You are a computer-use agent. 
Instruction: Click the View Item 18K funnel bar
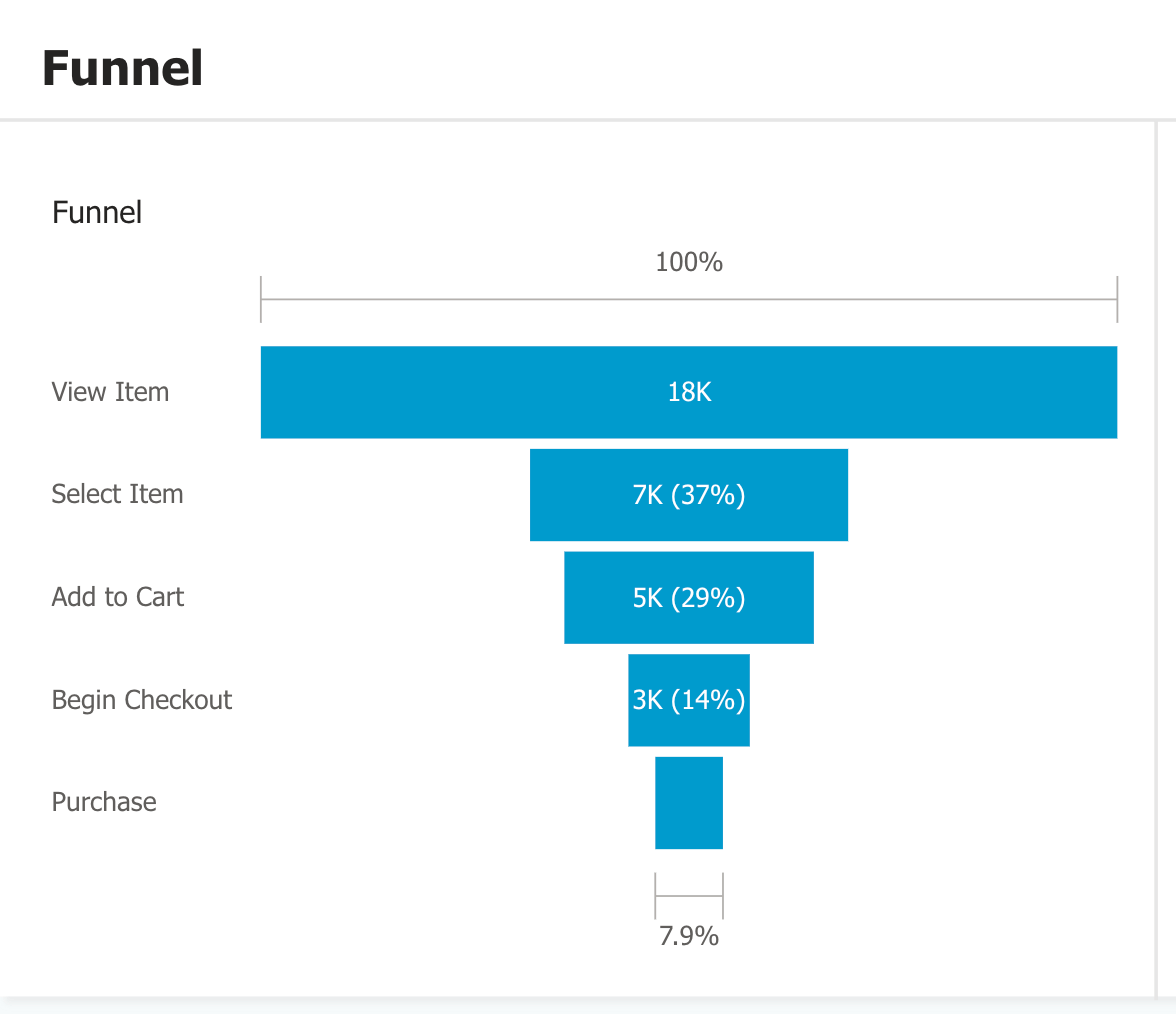688,392
